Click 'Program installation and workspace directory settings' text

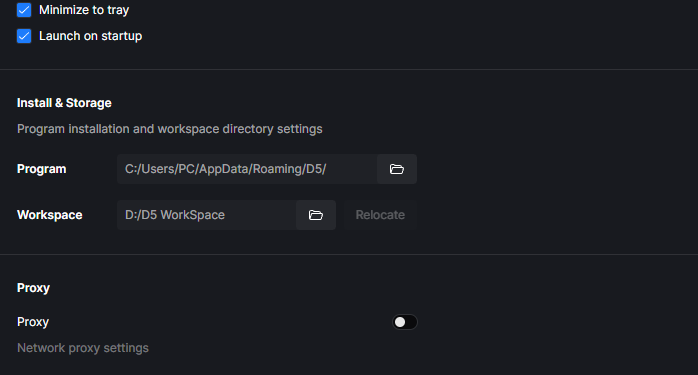(x=170, y=129)
